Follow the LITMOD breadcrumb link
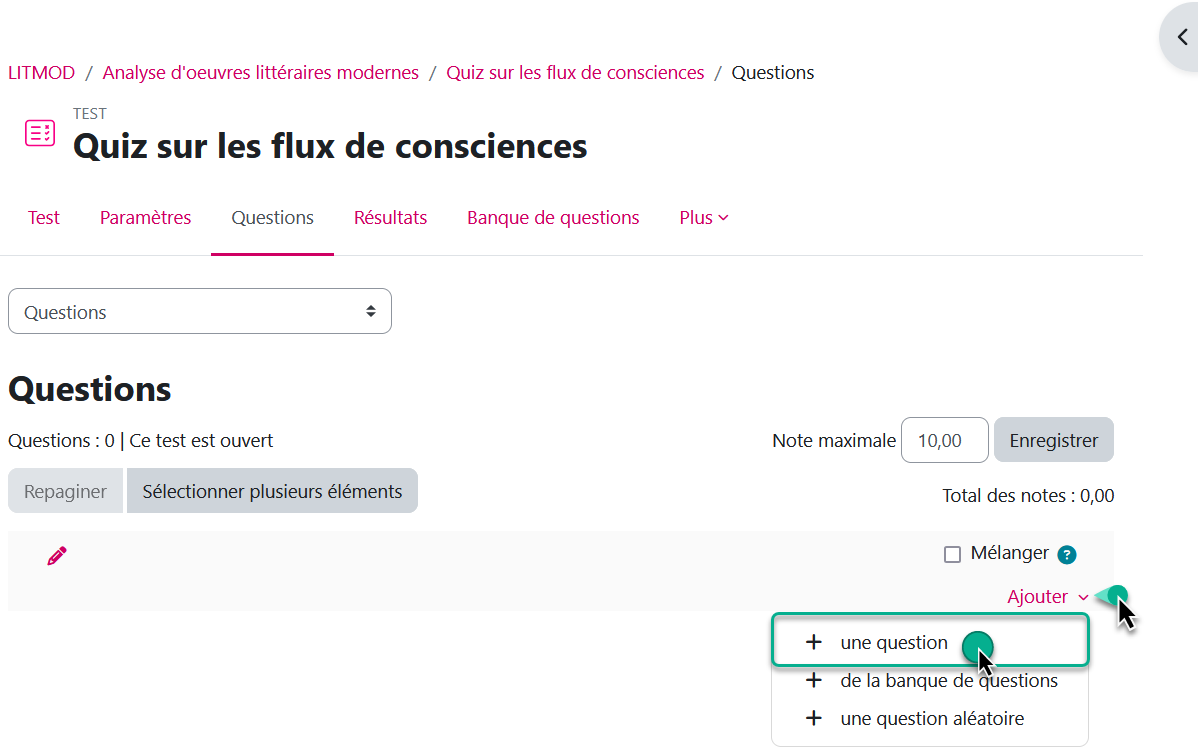 pos(42,73)
